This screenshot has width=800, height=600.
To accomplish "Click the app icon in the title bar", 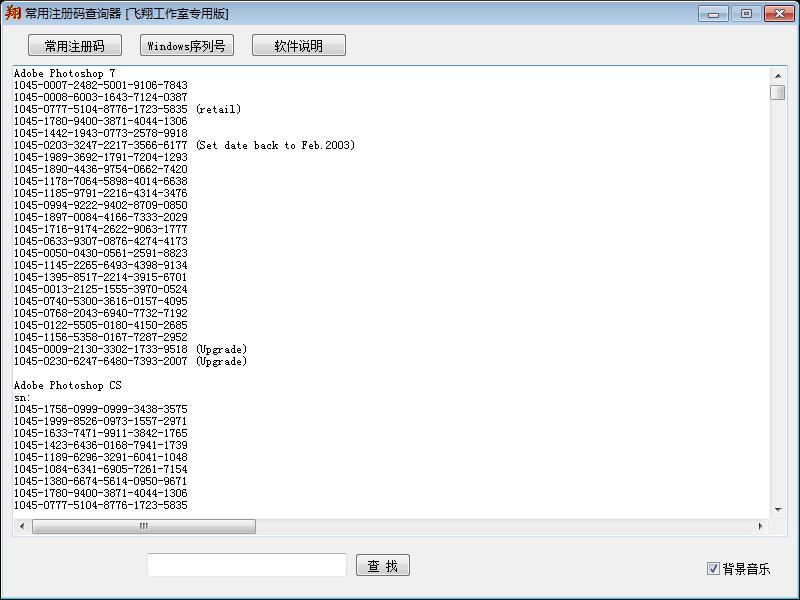I will pyautogui.click(x=13, y=13).
